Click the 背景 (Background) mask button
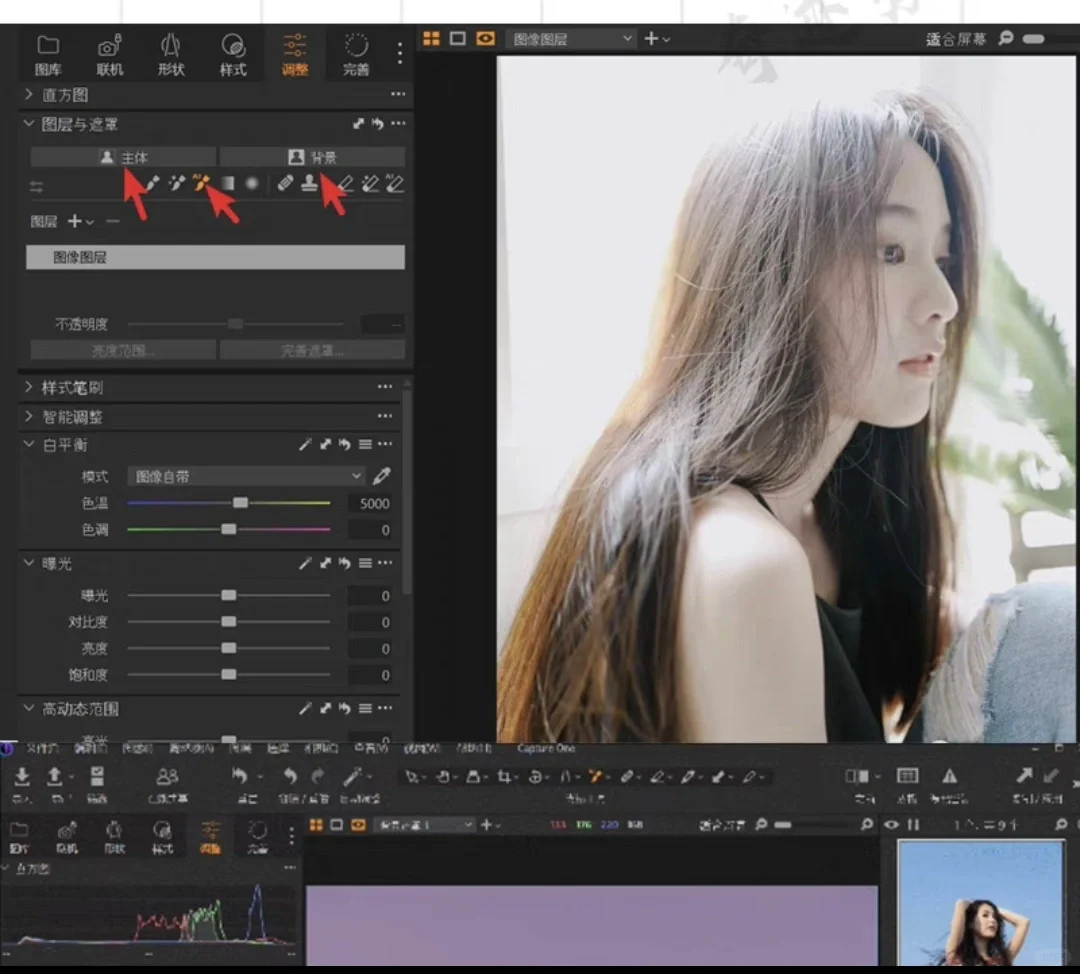The image size is (1080, 974). click(x=313, y=156)
